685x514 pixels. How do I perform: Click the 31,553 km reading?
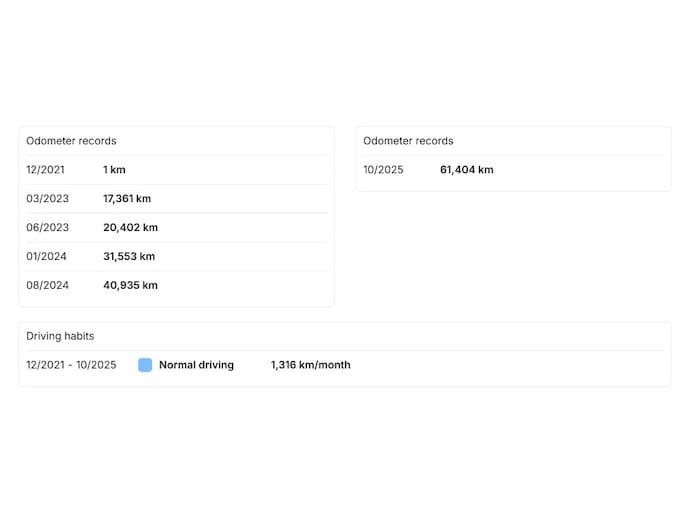coord(129,257)
